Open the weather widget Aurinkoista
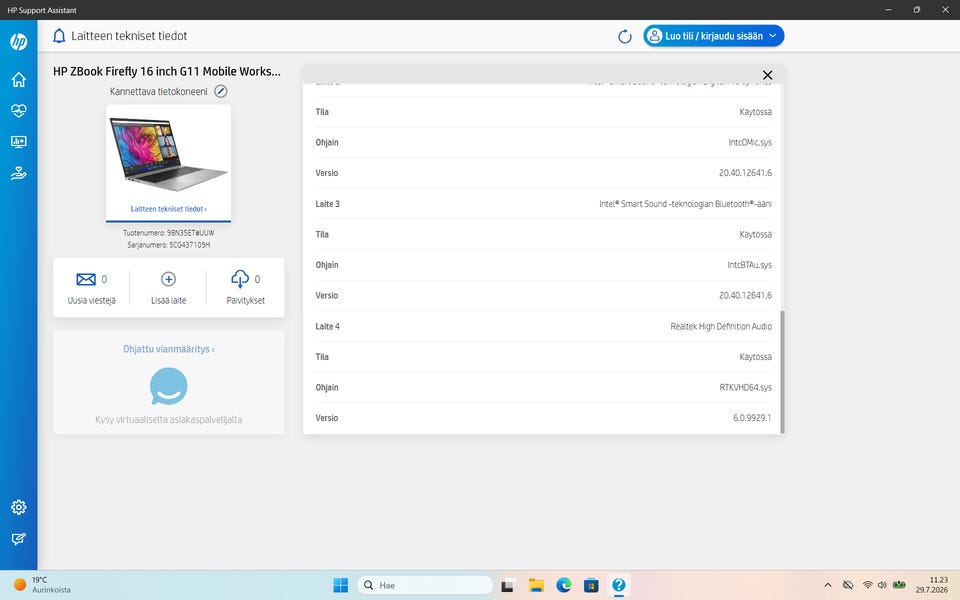Image resolution: width=960 pixels, height=600 pixels. point(42,585)
